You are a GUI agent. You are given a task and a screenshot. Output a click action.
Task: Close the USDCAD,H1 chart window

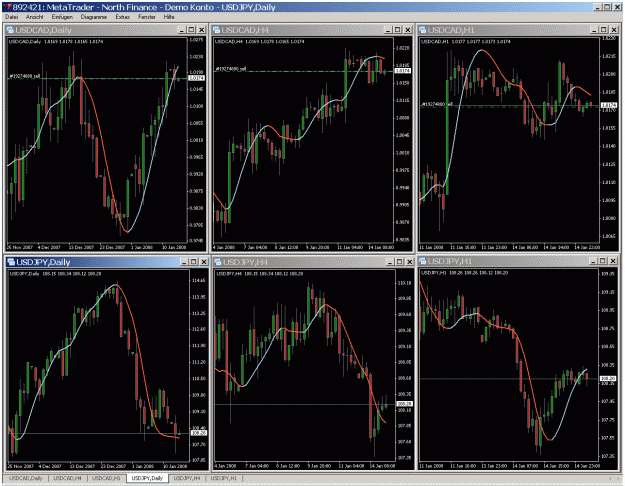tap(614, 30)
